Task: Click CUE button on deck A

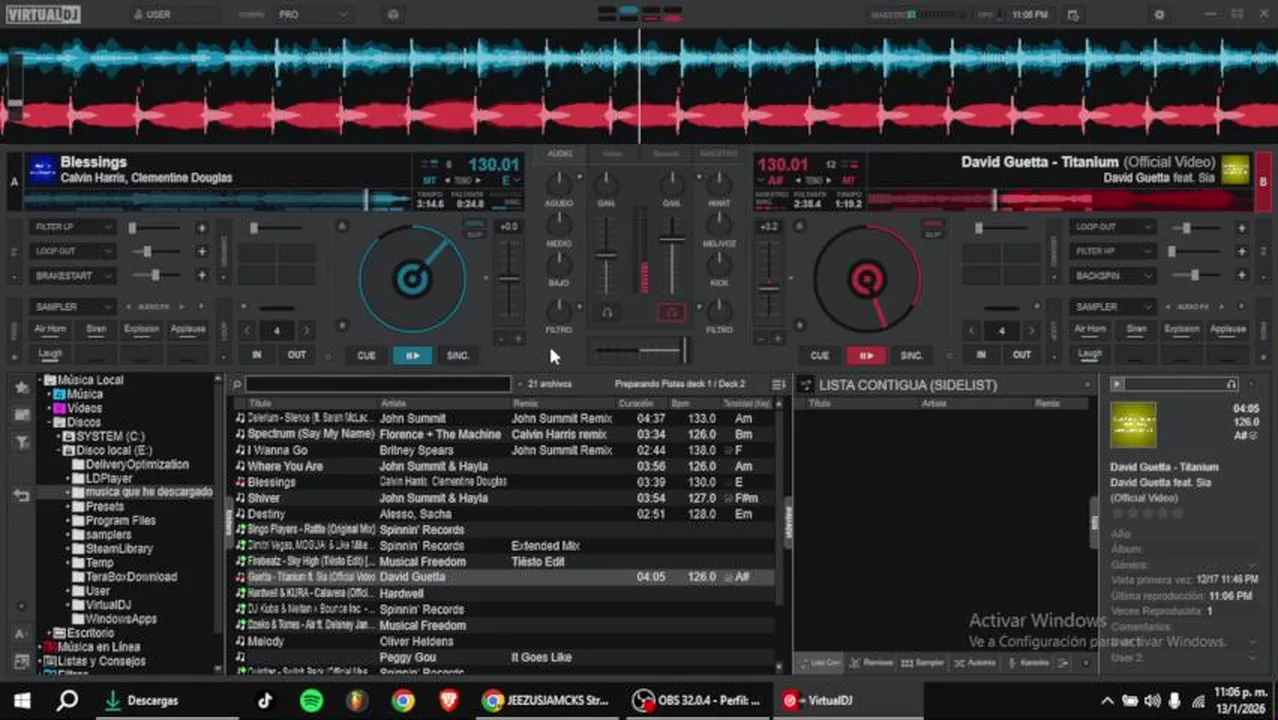Action: coord(366,355)
